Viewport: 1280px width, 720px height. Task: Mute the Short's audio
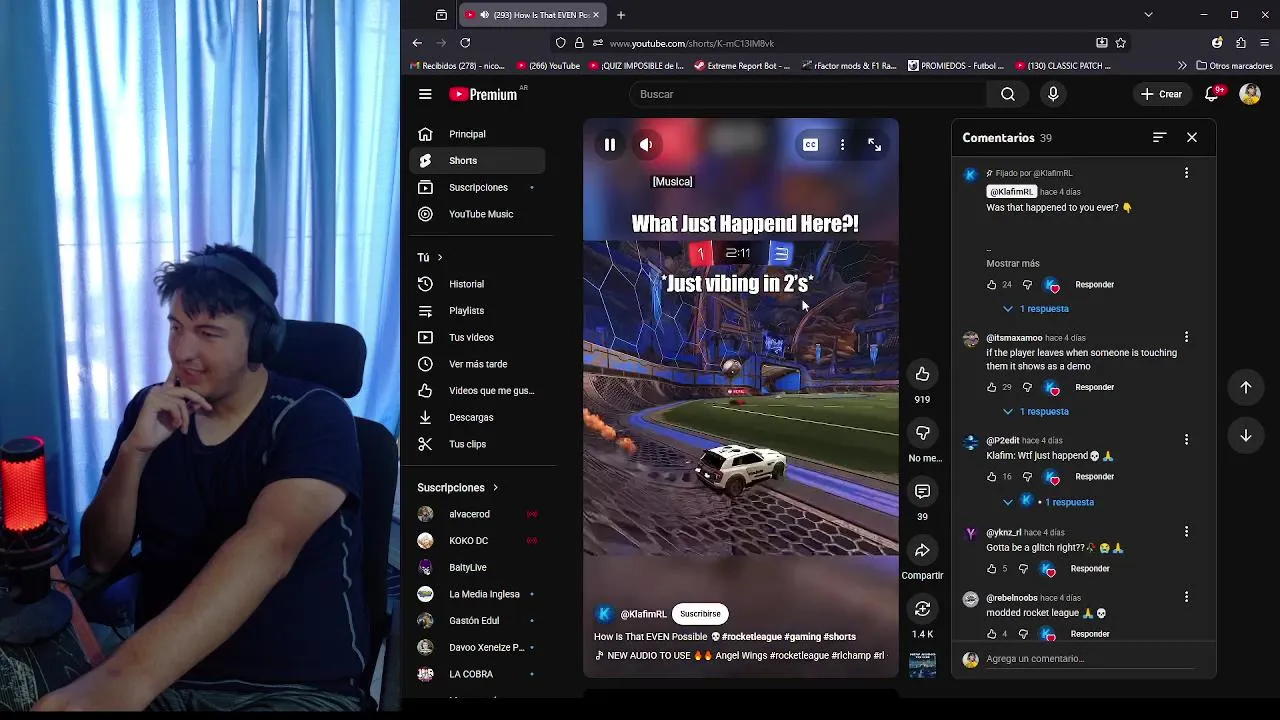[x=646, y=145]
